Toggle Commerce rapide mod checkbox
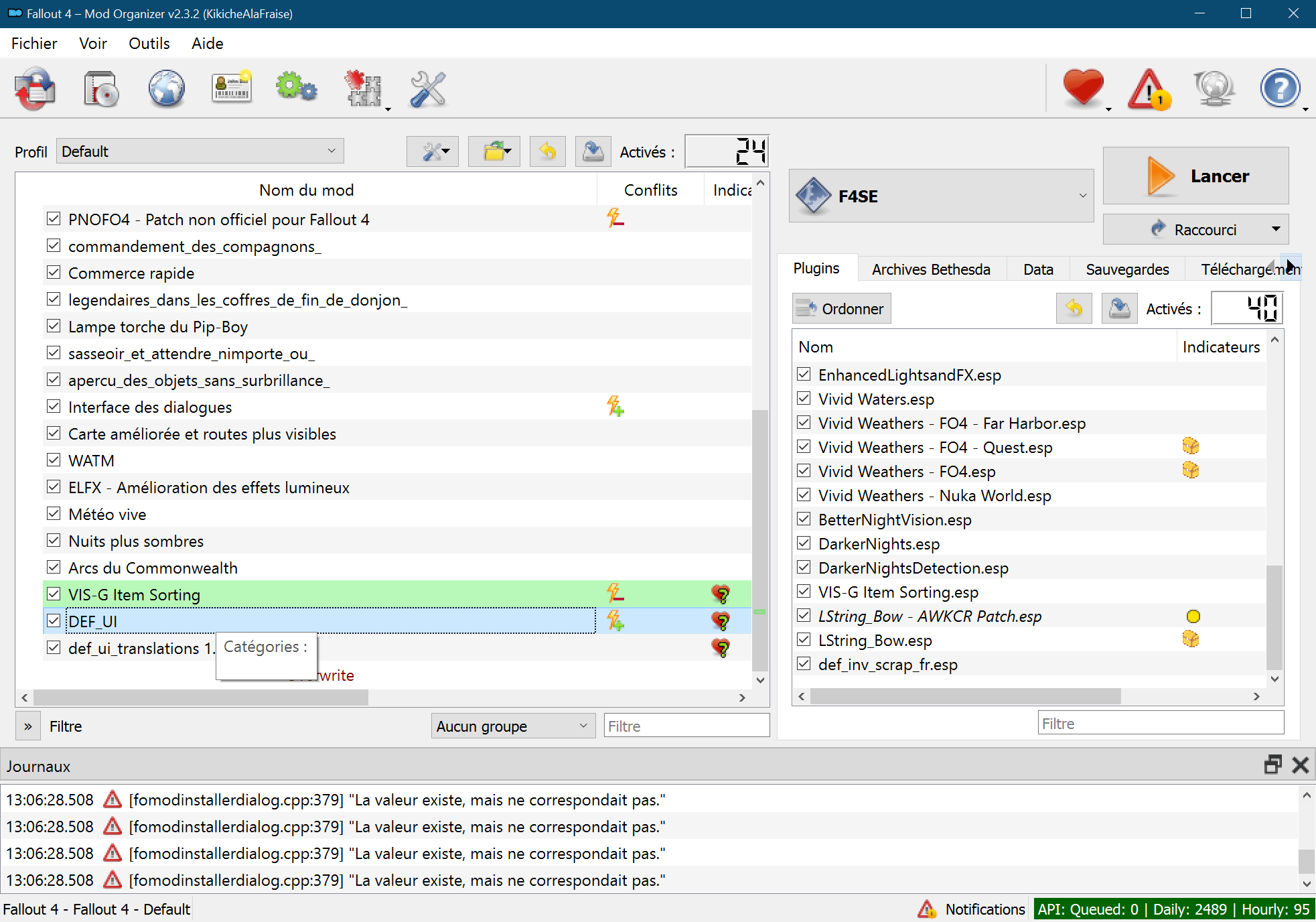The height and width of the screenshot is (922, 1316). [54, 272]
